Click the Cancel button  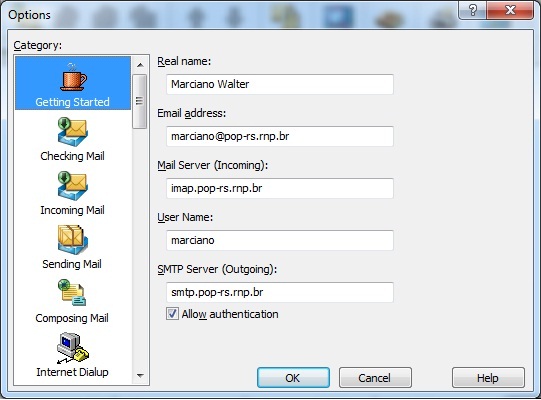click(375, 378)
